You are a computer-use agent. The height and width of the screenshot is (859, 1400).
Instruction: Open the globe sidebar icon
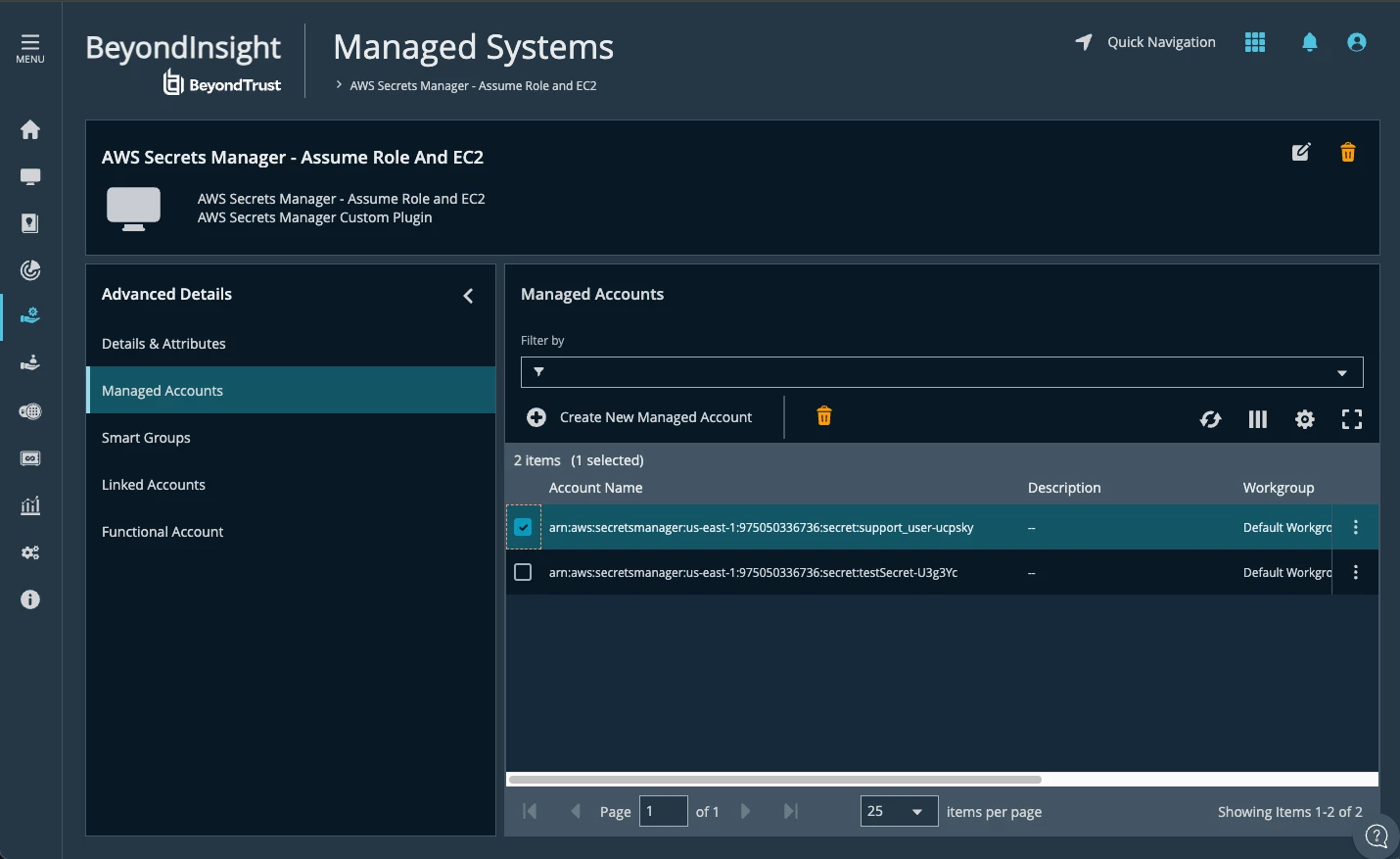[x=30, y=411]
